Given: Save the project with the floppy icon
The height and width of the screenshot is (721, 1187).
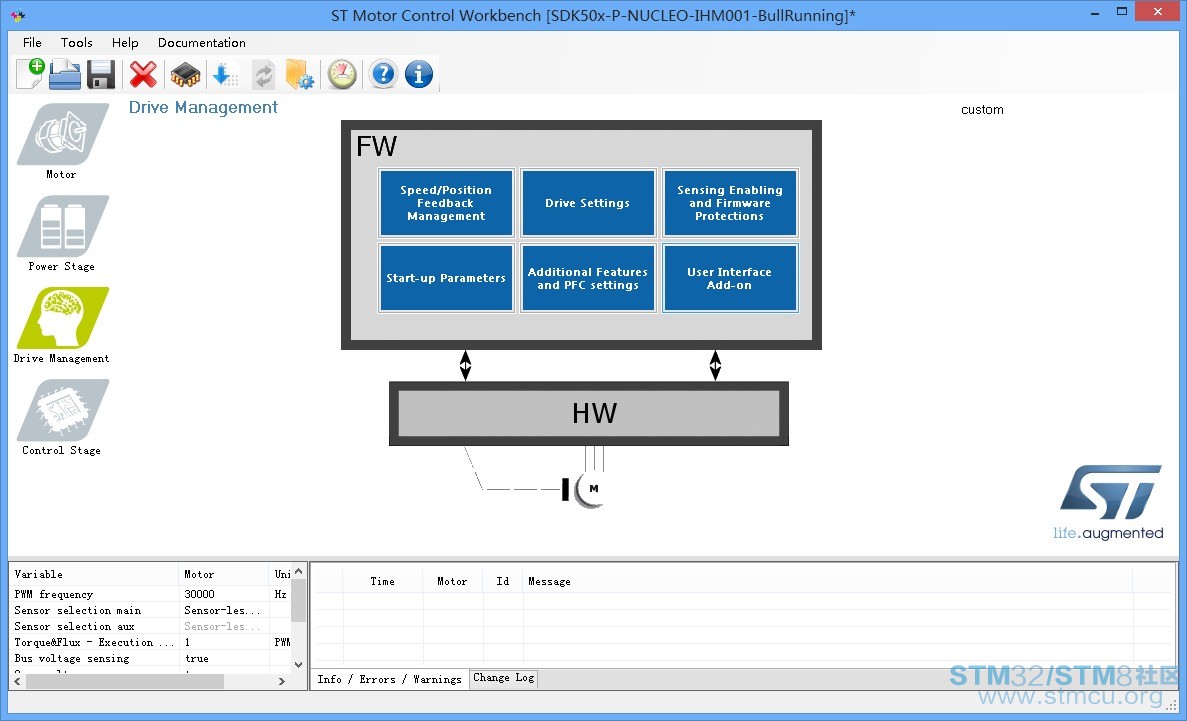Looking at the screenshot, I should [x=101, y=74].
